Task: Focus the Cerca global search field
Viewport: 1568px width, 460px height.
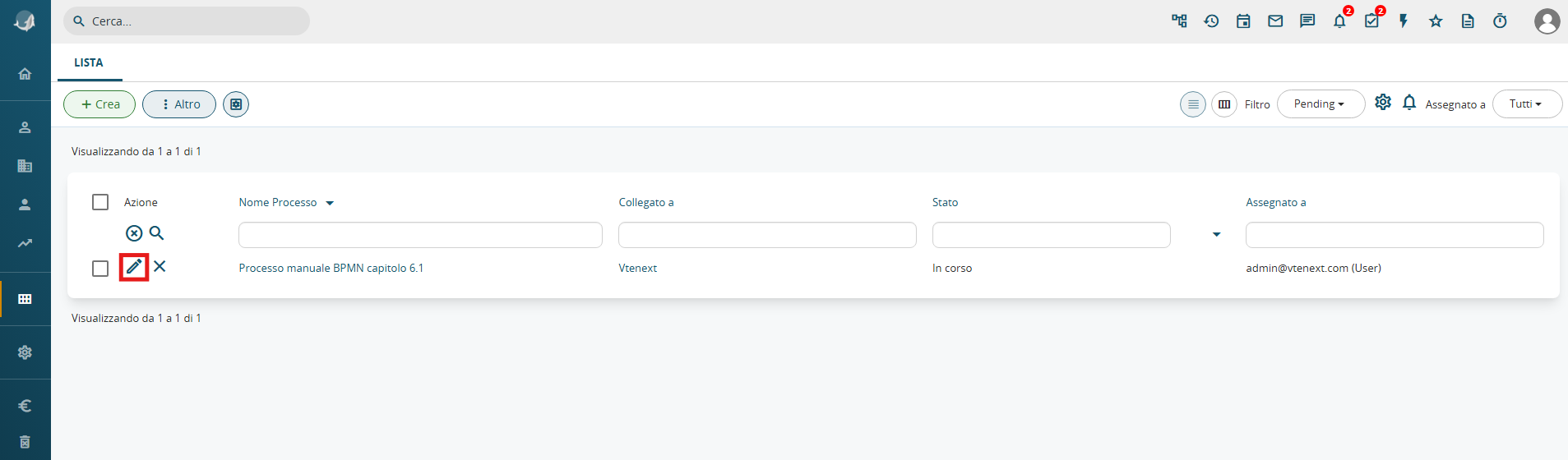Action: (187, 21)
